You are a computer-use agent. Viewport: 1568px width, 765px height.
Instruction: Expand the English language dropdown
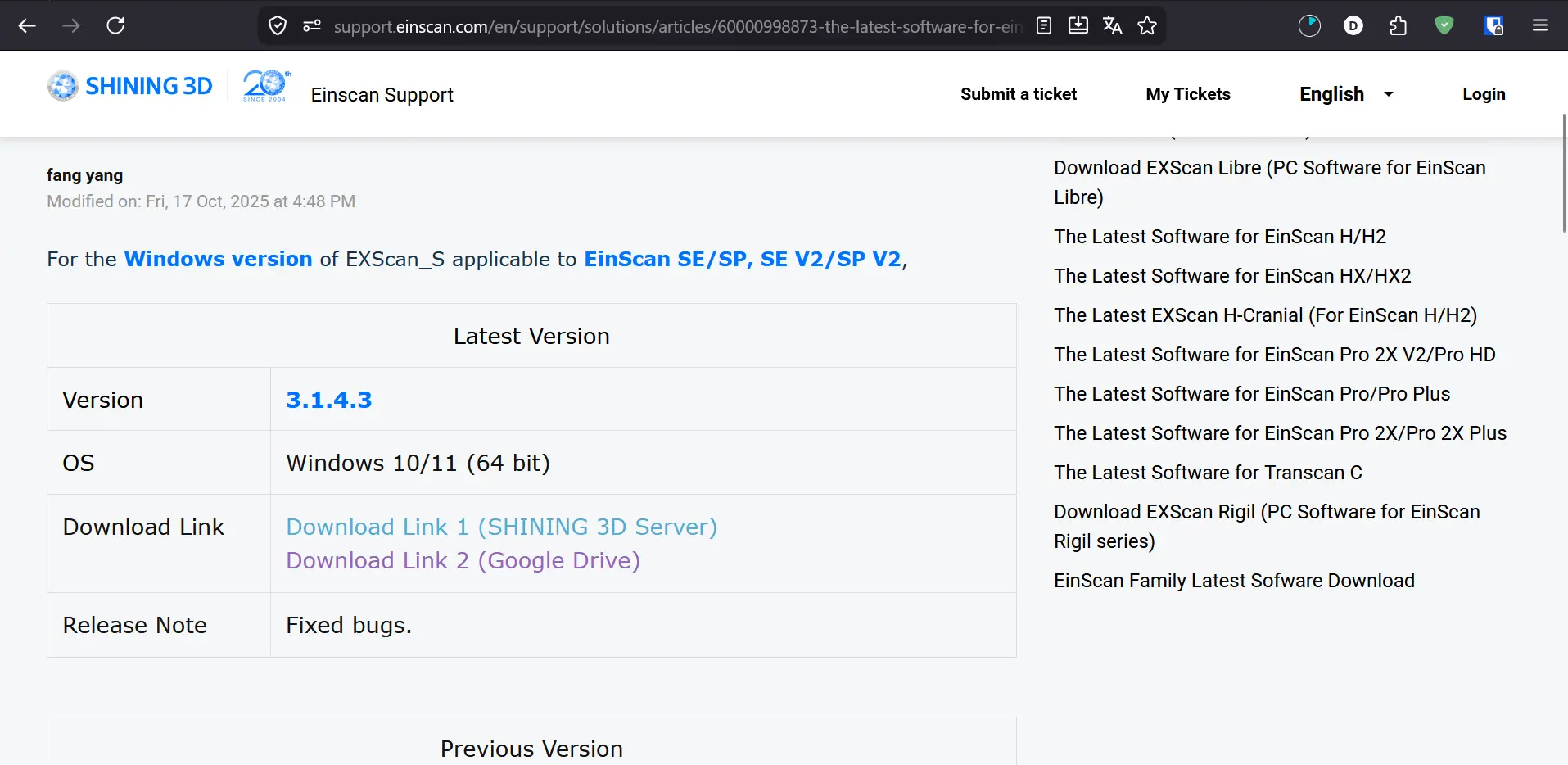tap(1346, 94)
